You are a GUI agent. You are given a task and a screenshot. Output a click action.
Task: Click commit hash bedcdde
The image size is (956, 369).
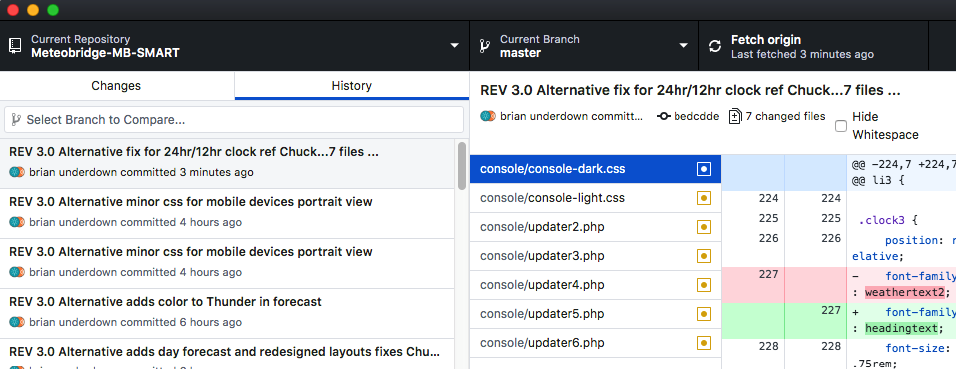pos(696,116)
